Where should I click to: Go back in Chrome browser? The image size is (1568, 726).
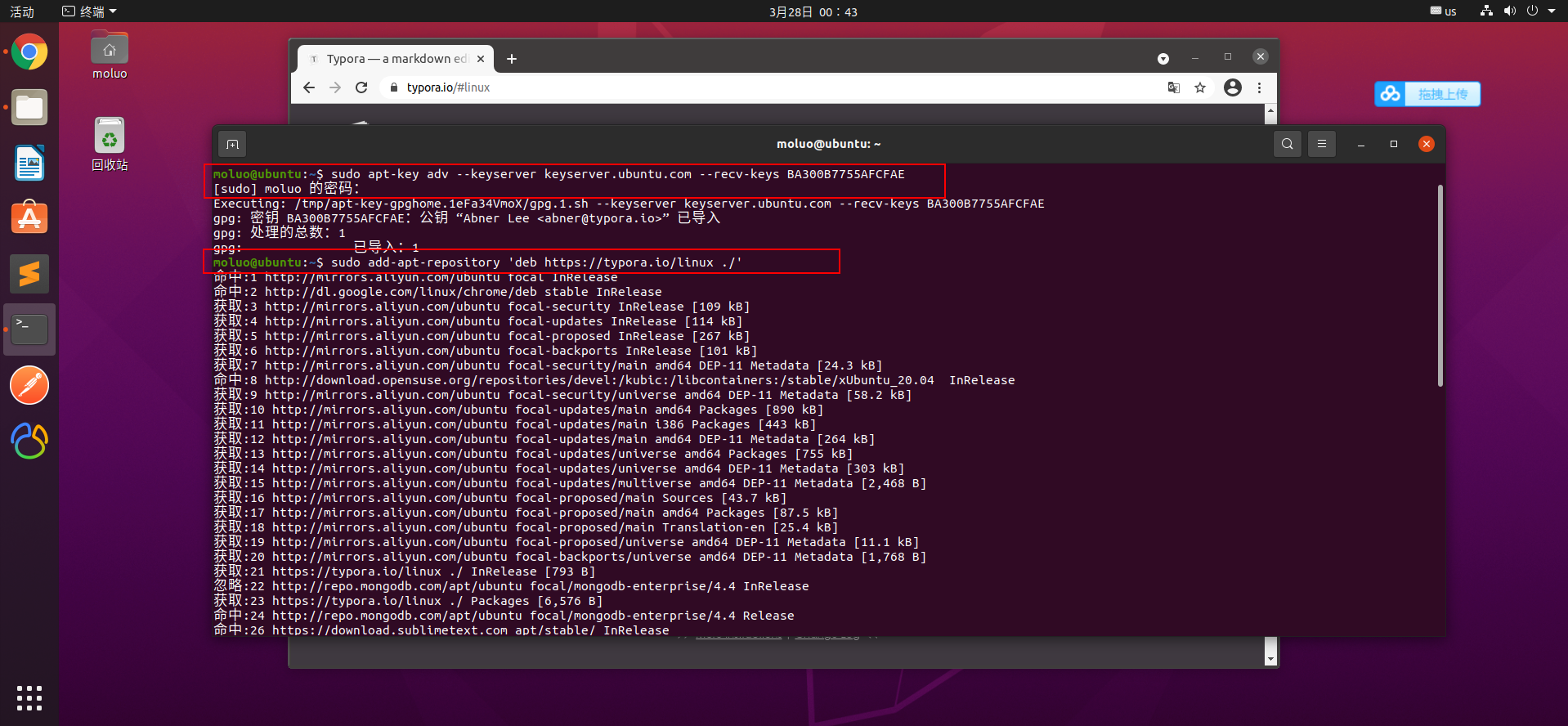pos(309,87)
